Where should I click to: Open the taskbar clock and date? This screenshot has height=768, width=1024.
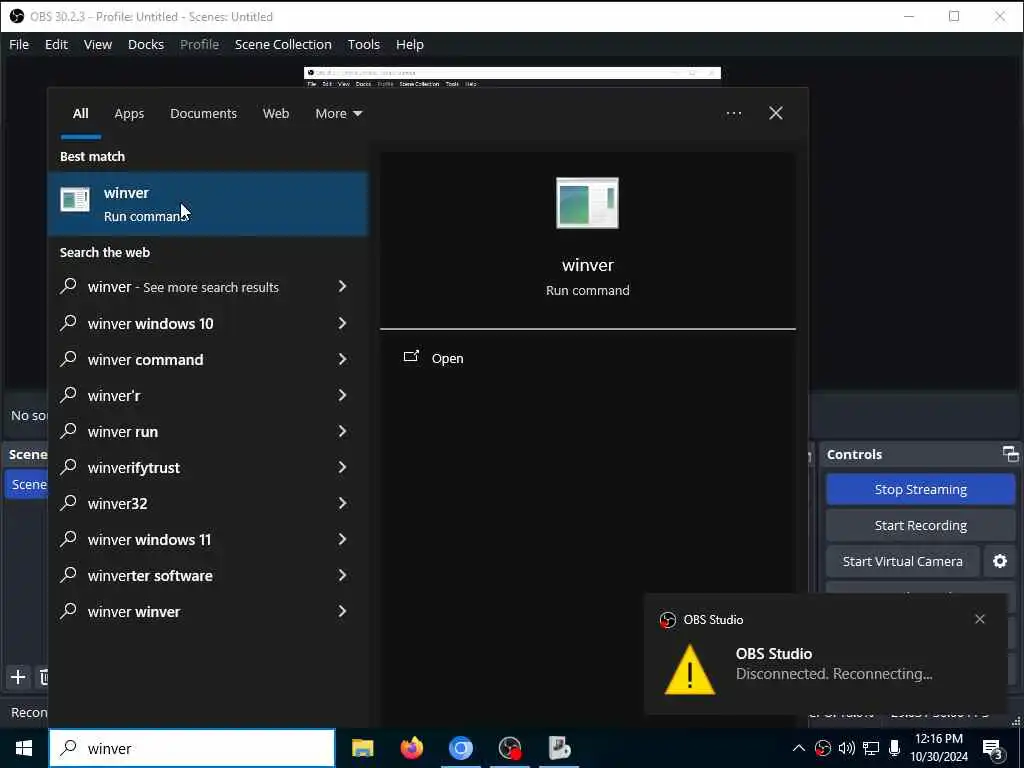tap(939, 748)
